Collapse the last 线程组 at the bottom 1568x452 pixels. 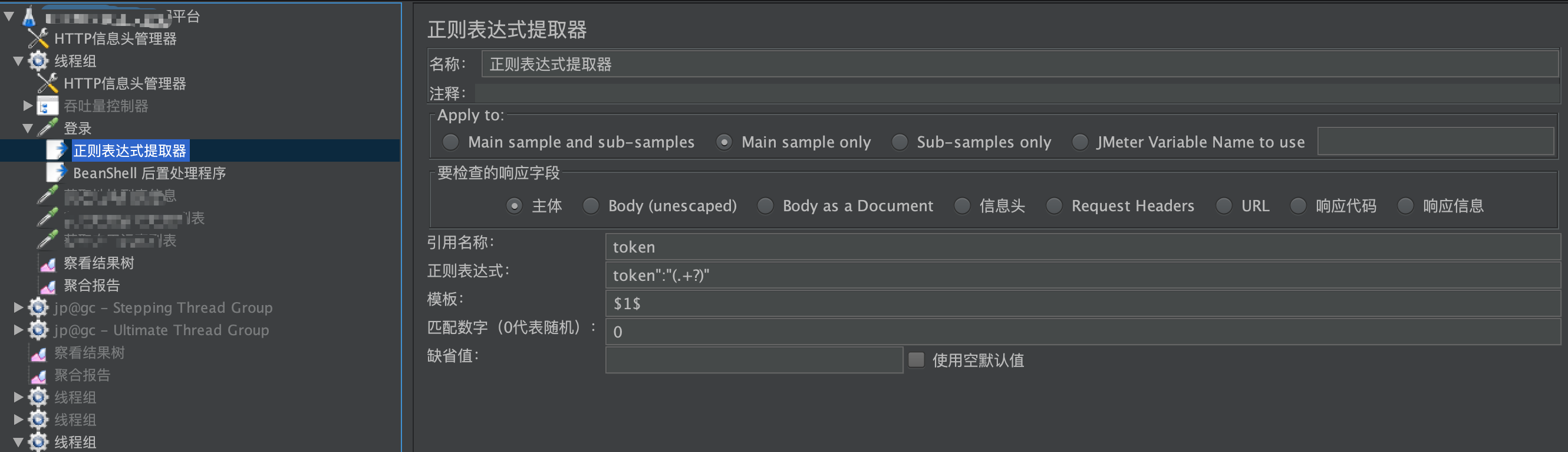click(x=18, y=442)
